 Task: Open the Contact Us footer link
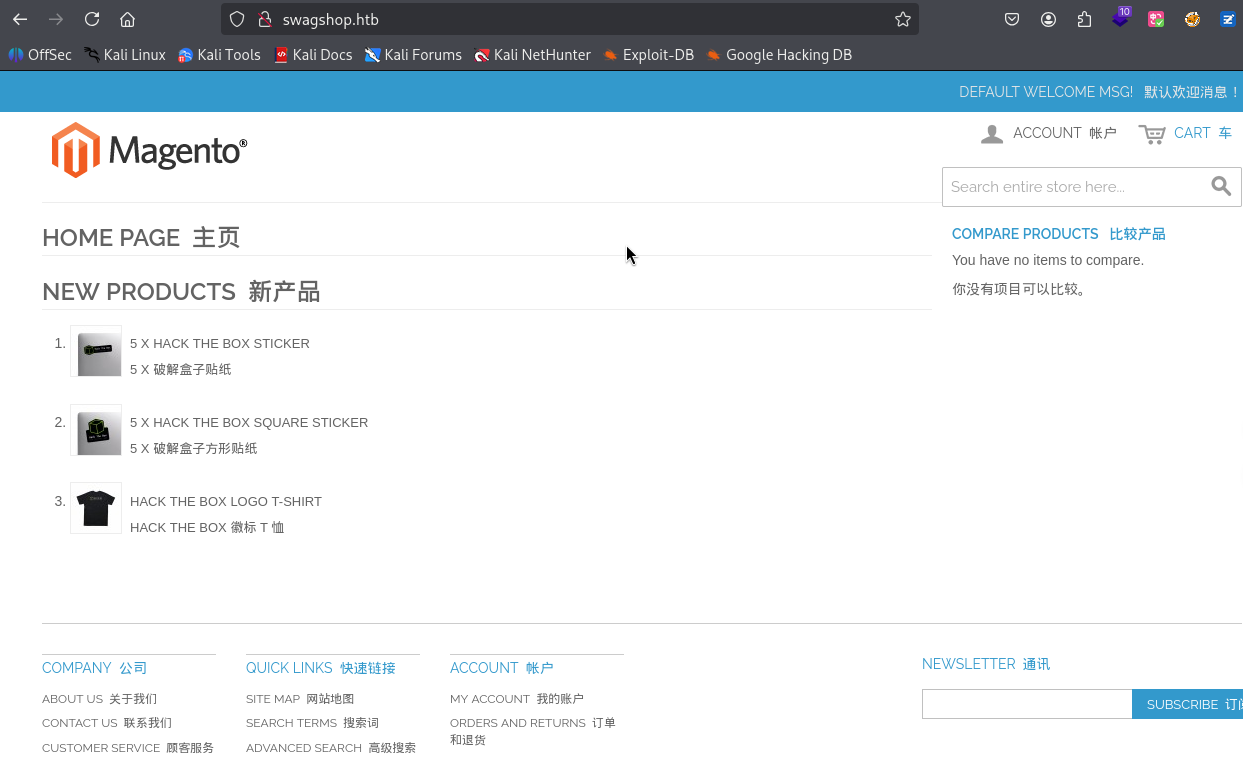pos(107,723)
